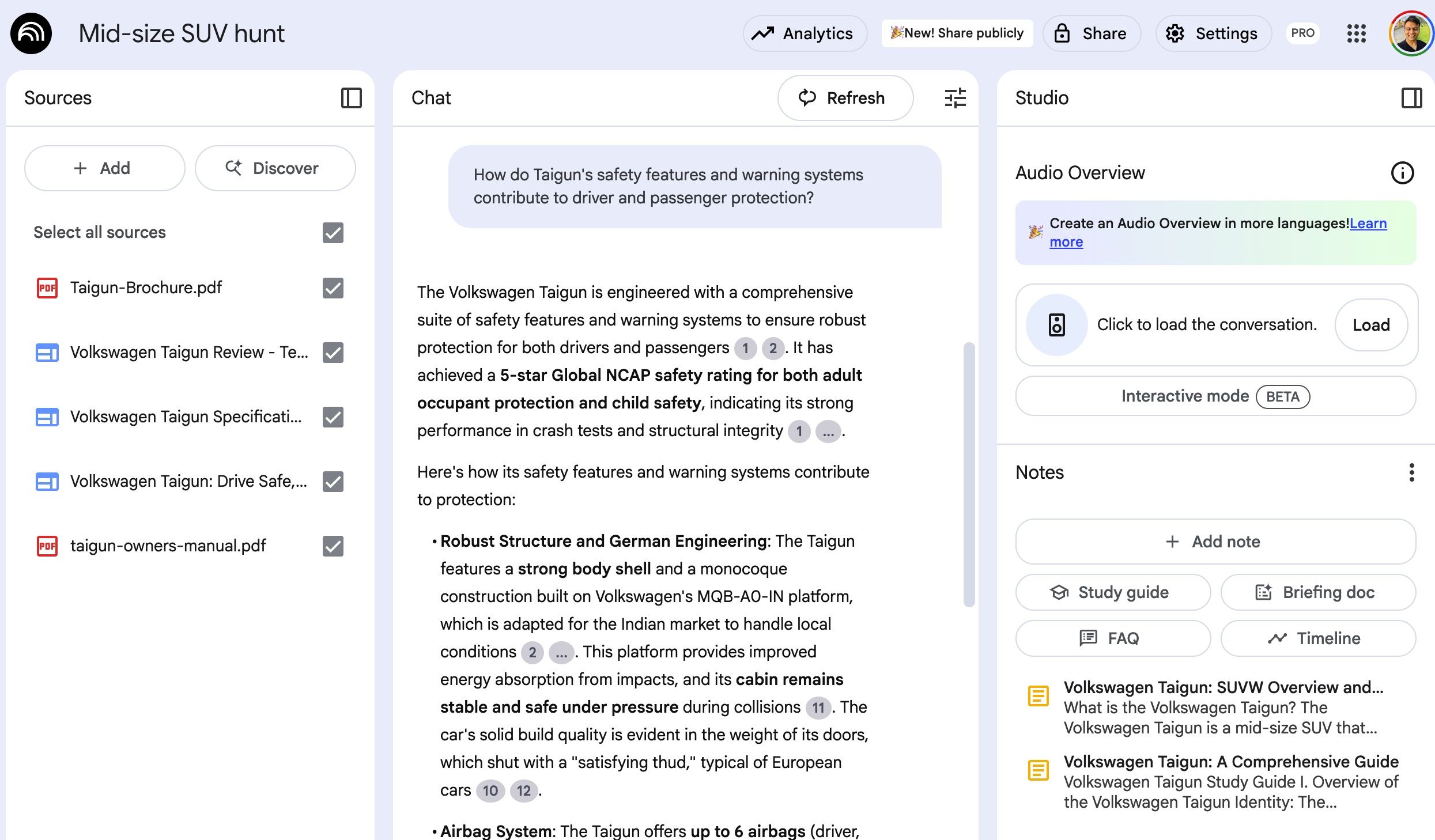Open Settings from the top bar
This screenshot has height=840, width=1435.
click(x=1213, y=33)
